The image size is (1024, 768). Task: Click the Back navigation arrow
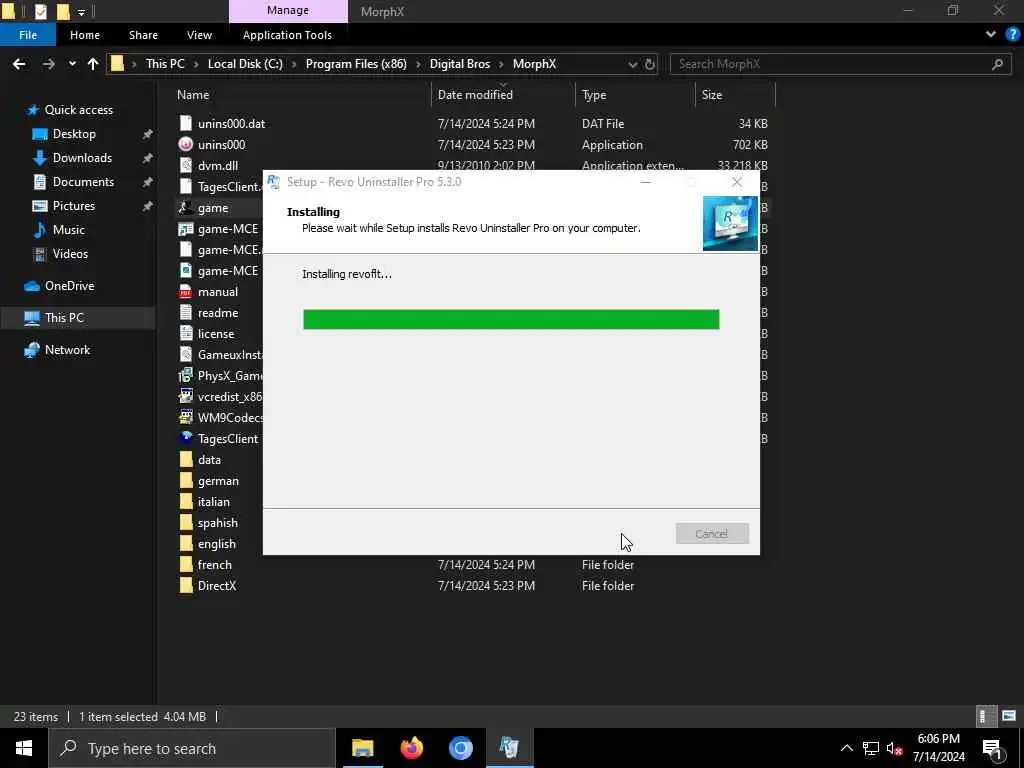[x=19, y=64]
